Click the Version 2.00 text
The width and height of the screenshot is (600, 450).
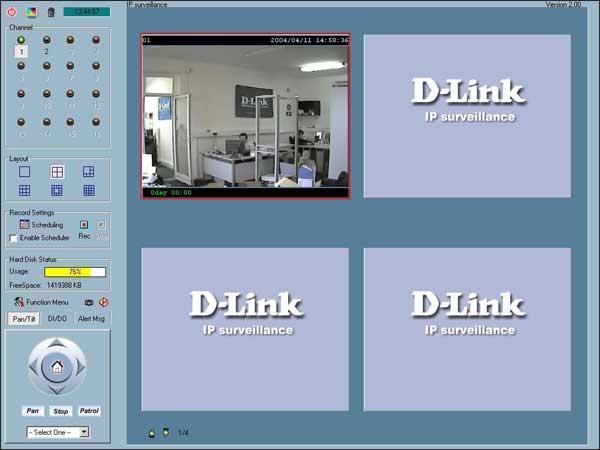pyautogui.click(x=563, y=5)
